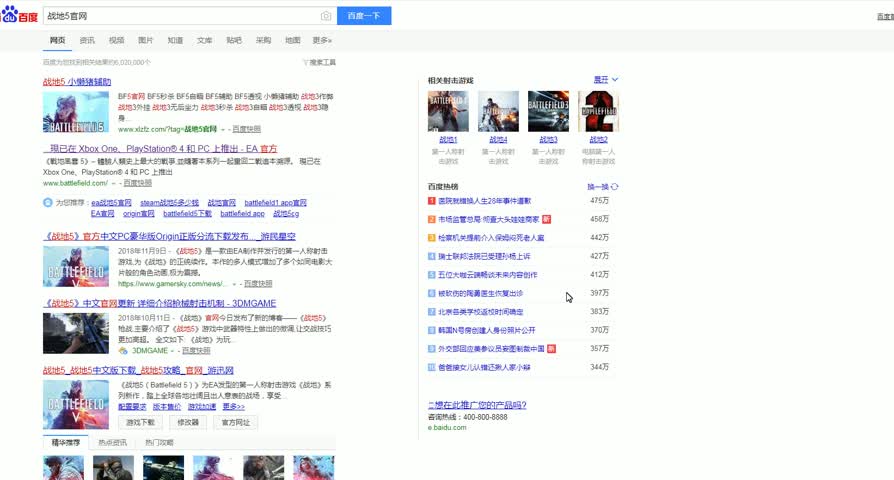
Task: Open camera image search icon
Action: pos(326,16)
